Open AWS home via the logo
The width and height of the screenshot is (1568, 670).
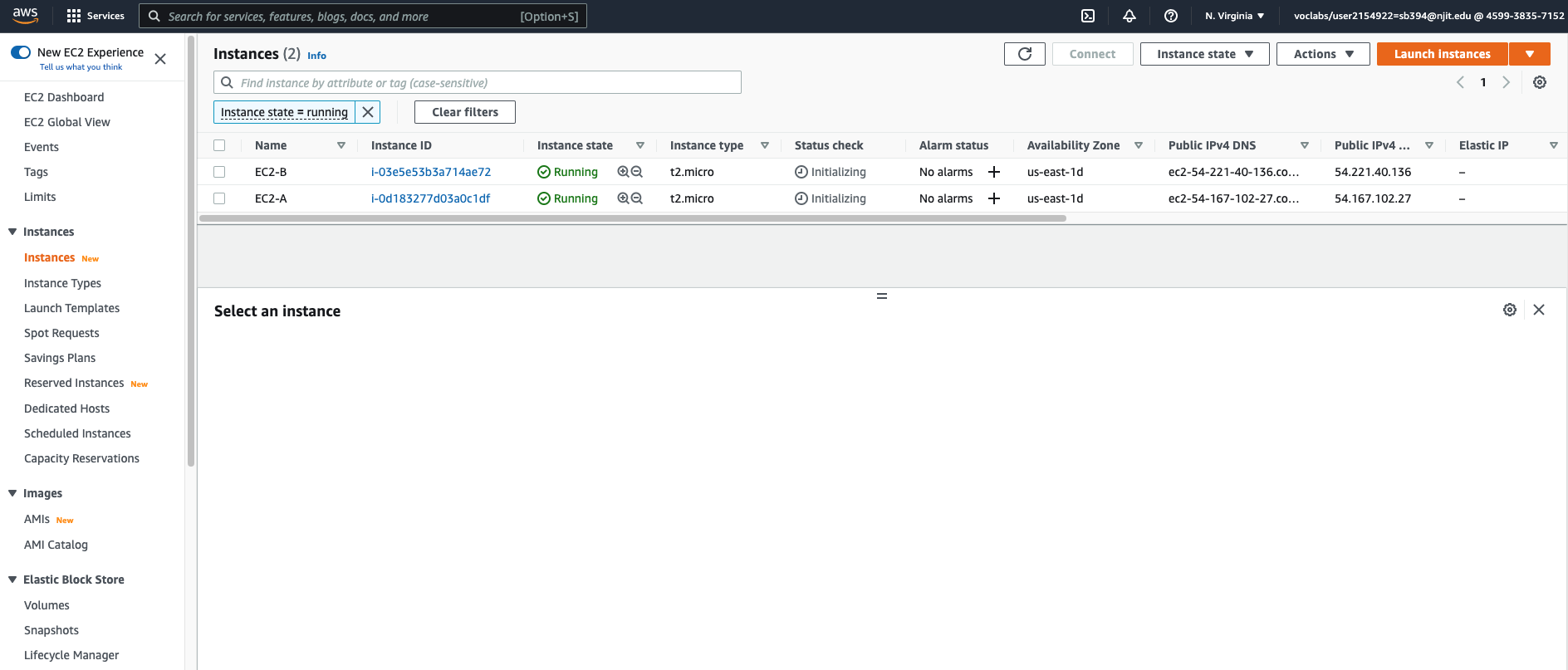pos(25,16)
